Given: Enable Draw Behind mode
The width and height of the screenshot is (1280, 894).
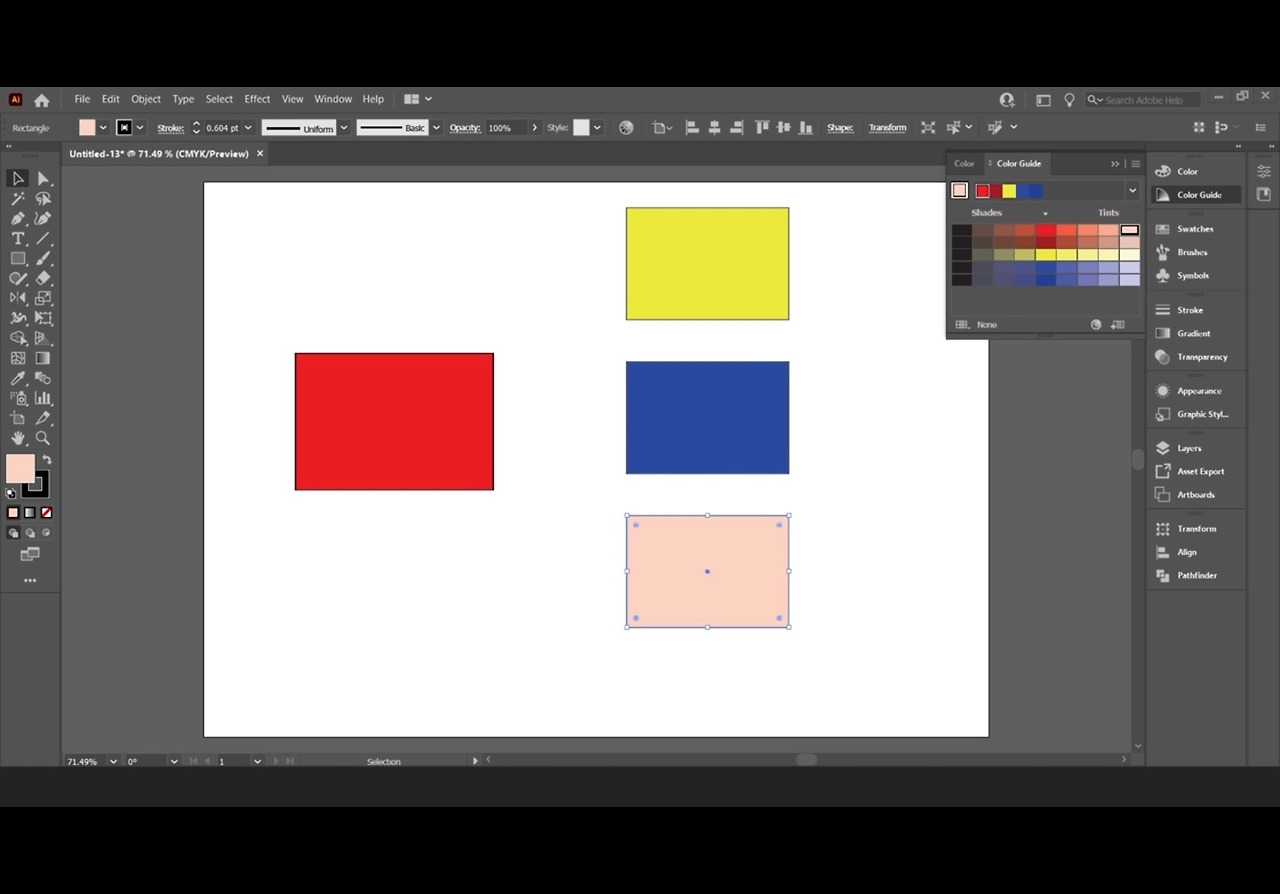Looking at the screenshot, I should [30, 533].
